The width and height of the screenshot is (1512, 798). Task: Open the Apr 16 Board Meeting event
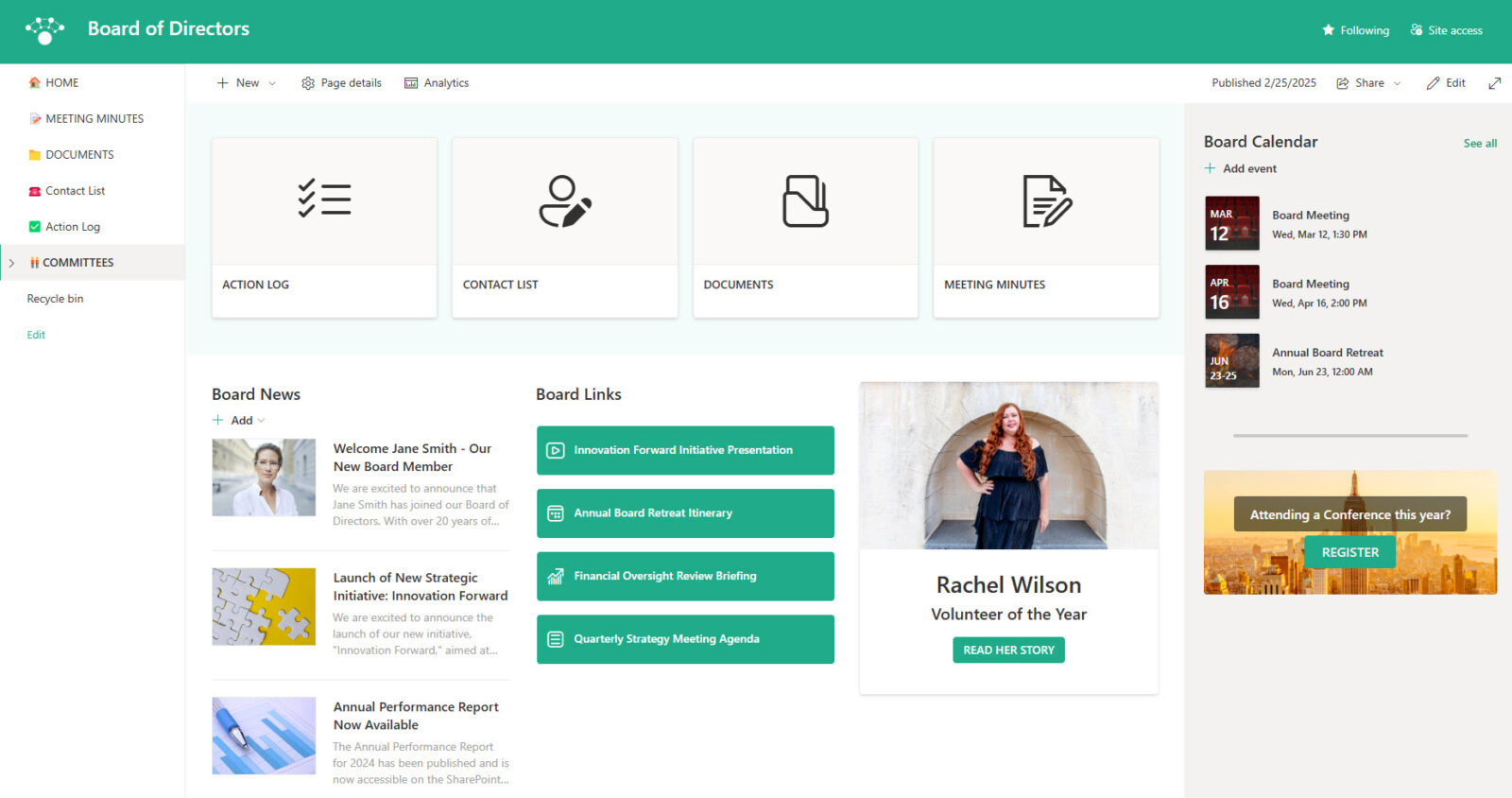click(x=1349, y=292)
